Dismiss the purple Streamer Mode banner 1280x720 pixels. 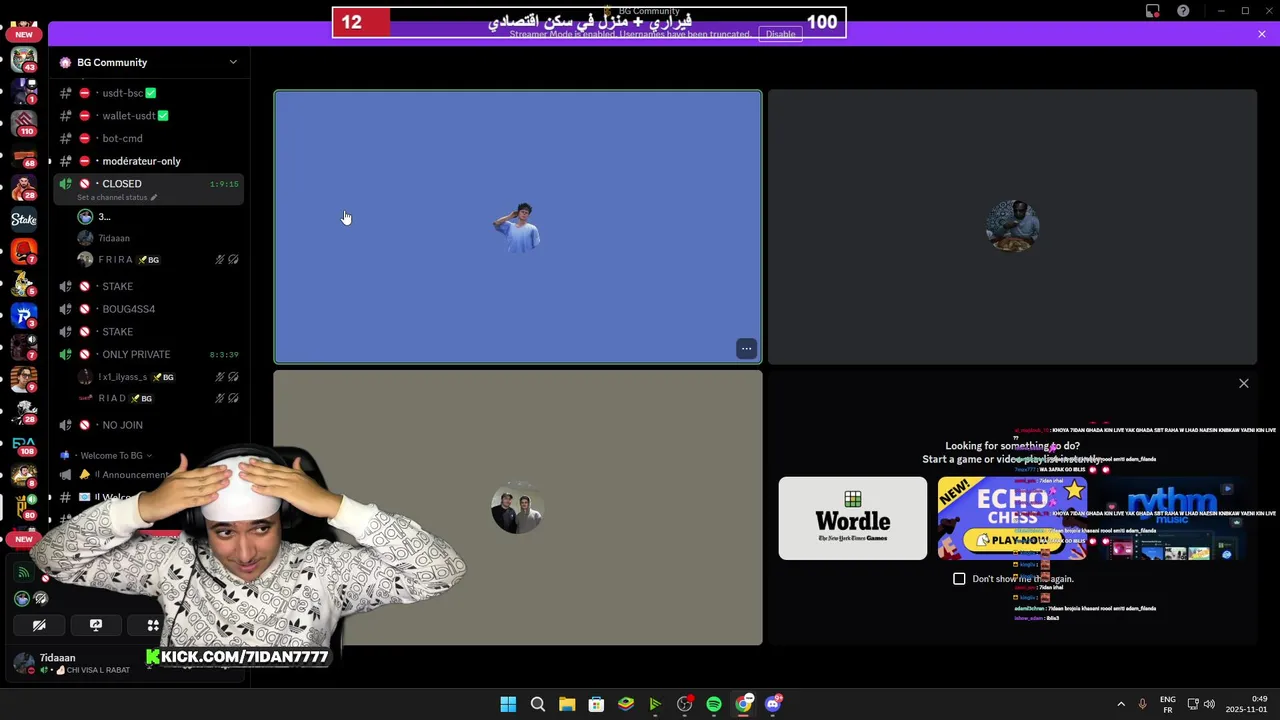coord(1262,34)
